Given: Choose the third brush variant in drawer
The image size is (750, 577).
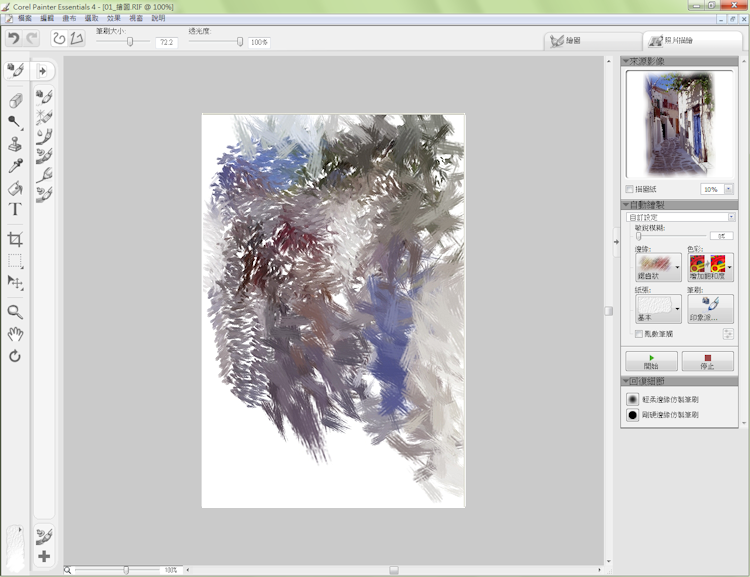Looking at the screenshot, I should [44, 136].
